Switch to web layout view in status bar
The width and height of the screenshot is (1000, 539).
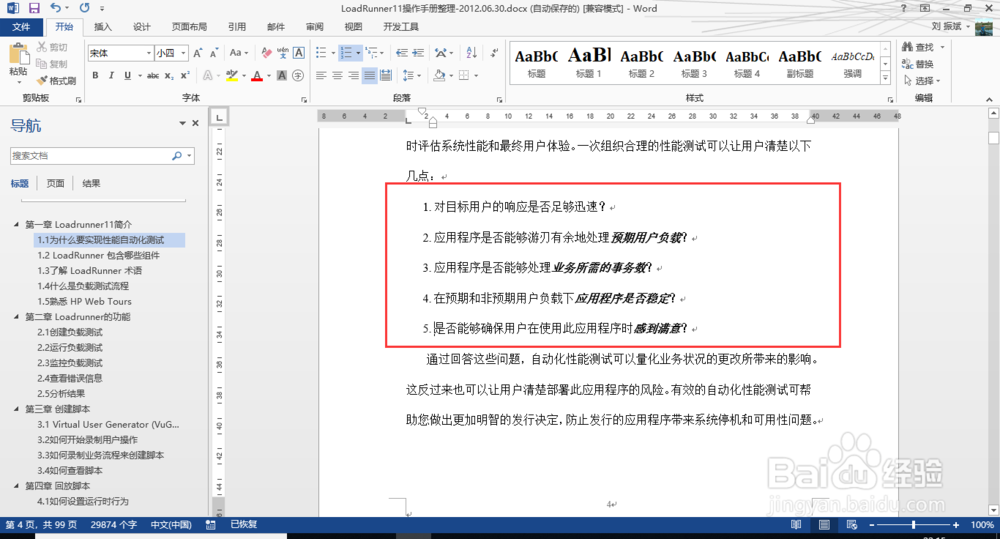pyautogui.click(x=851, y=525)
